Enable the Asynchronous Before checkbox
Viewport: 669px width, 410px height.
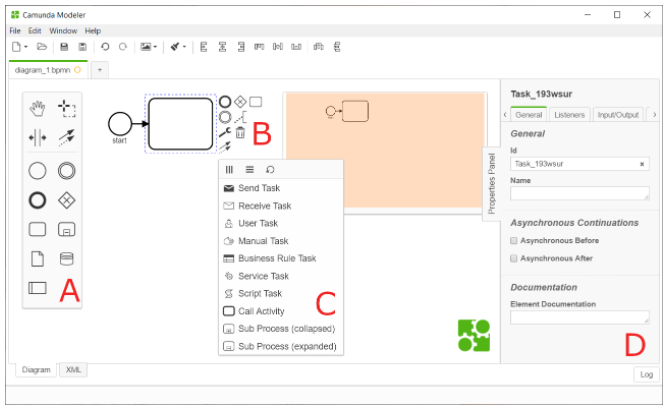pyautogui.click(x=514, y=241)
